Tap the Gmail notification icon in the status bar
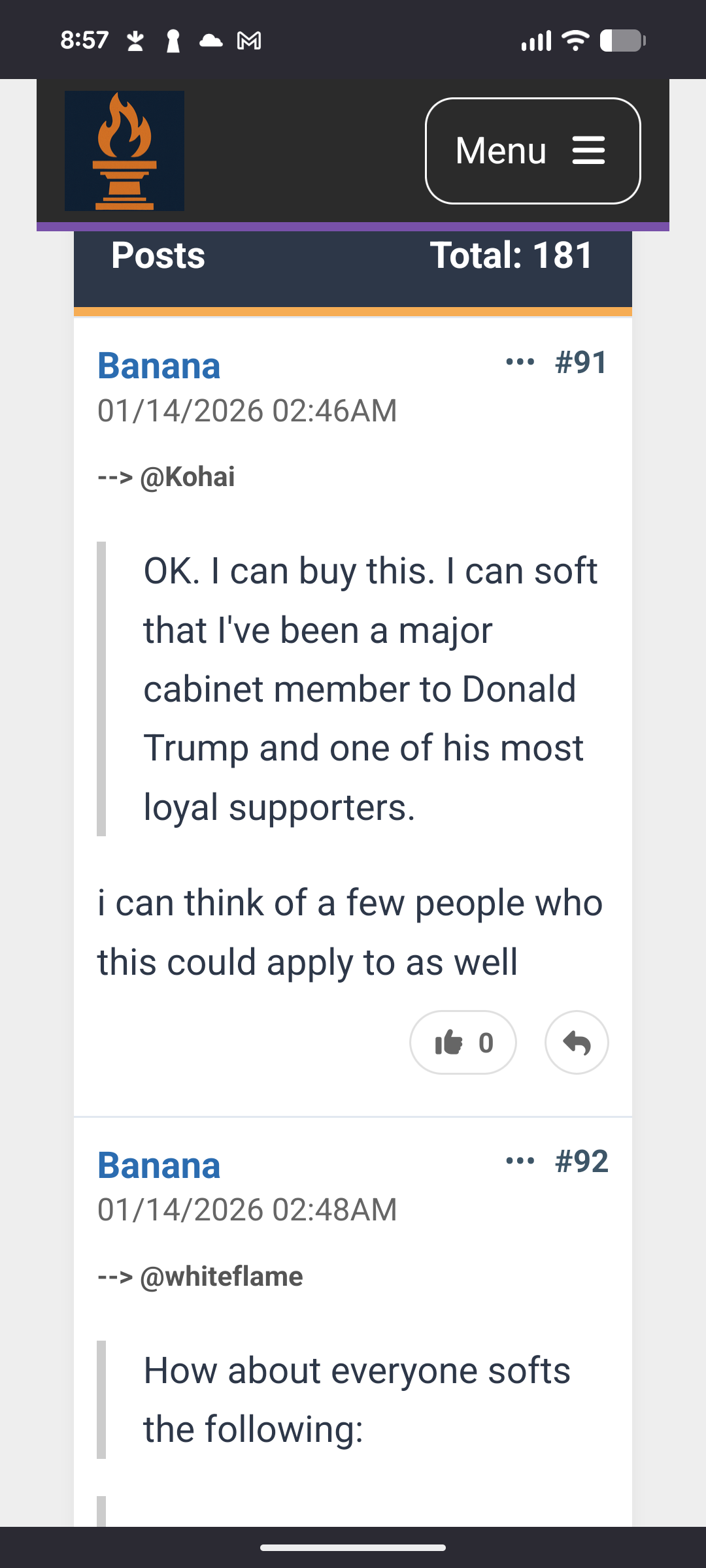This screenshot has height=1568, width=706. click(x=249, y=41)
